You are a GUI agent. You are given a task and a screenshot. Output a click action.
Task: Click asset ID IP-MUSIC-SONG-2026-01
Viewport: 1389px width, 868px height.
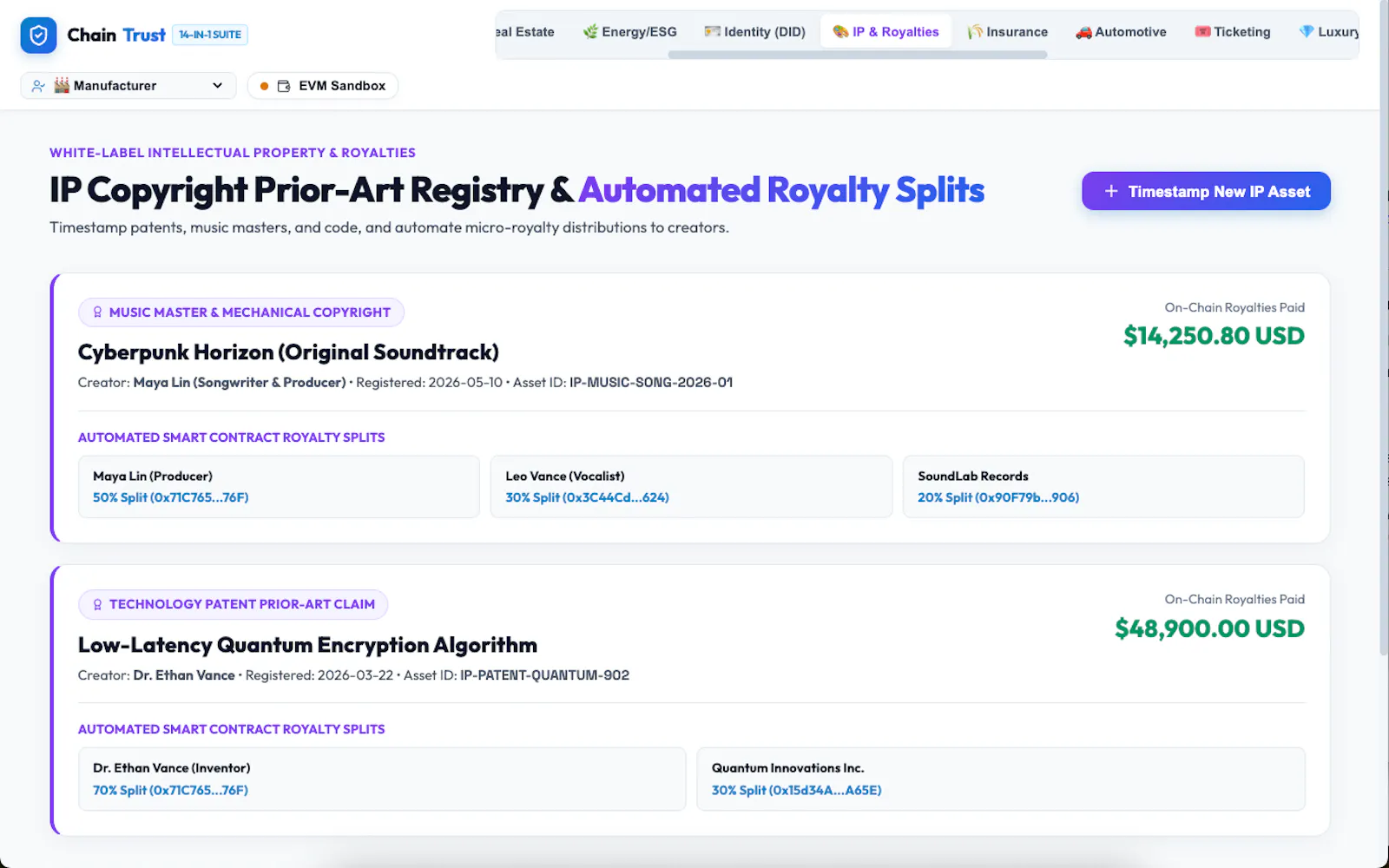[651, 383]
